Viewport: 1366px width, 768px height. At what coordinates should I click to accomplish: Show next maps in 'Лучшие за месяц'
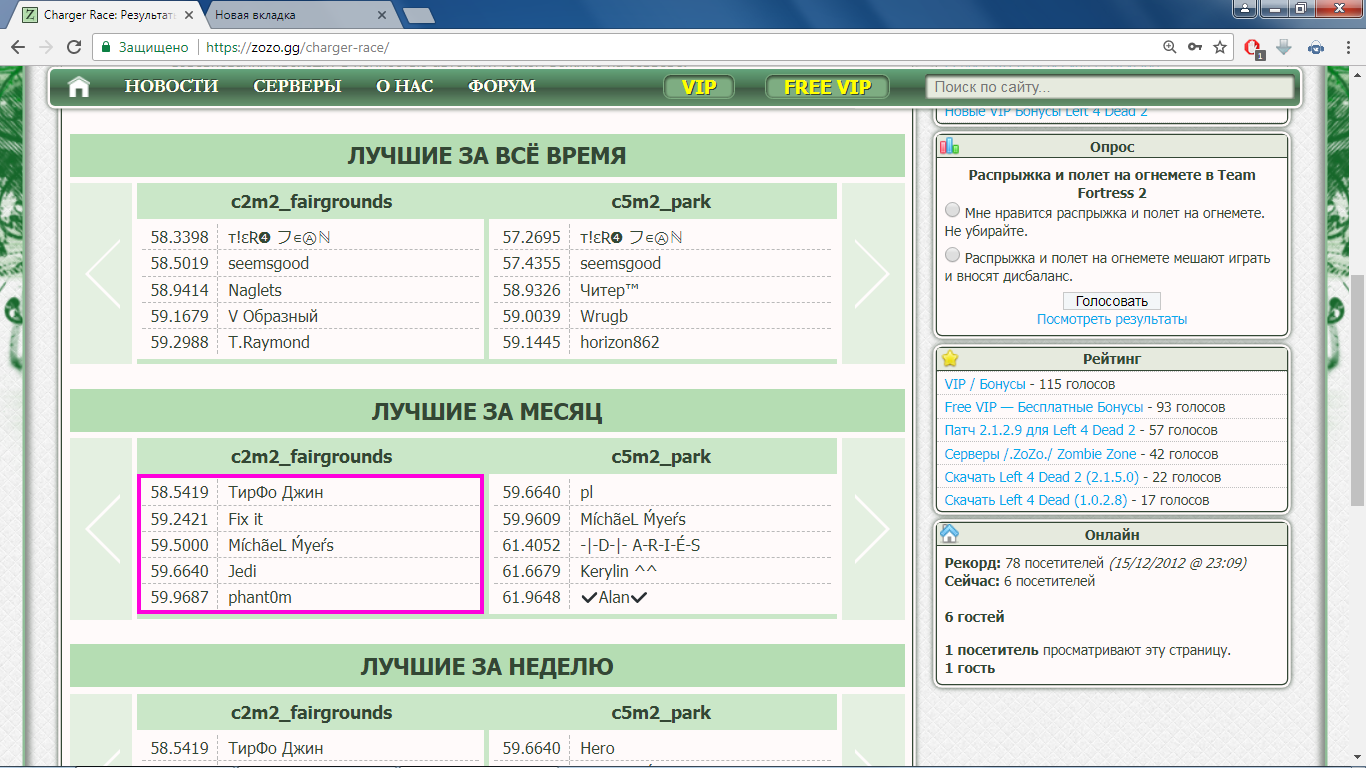click(873, 527)
